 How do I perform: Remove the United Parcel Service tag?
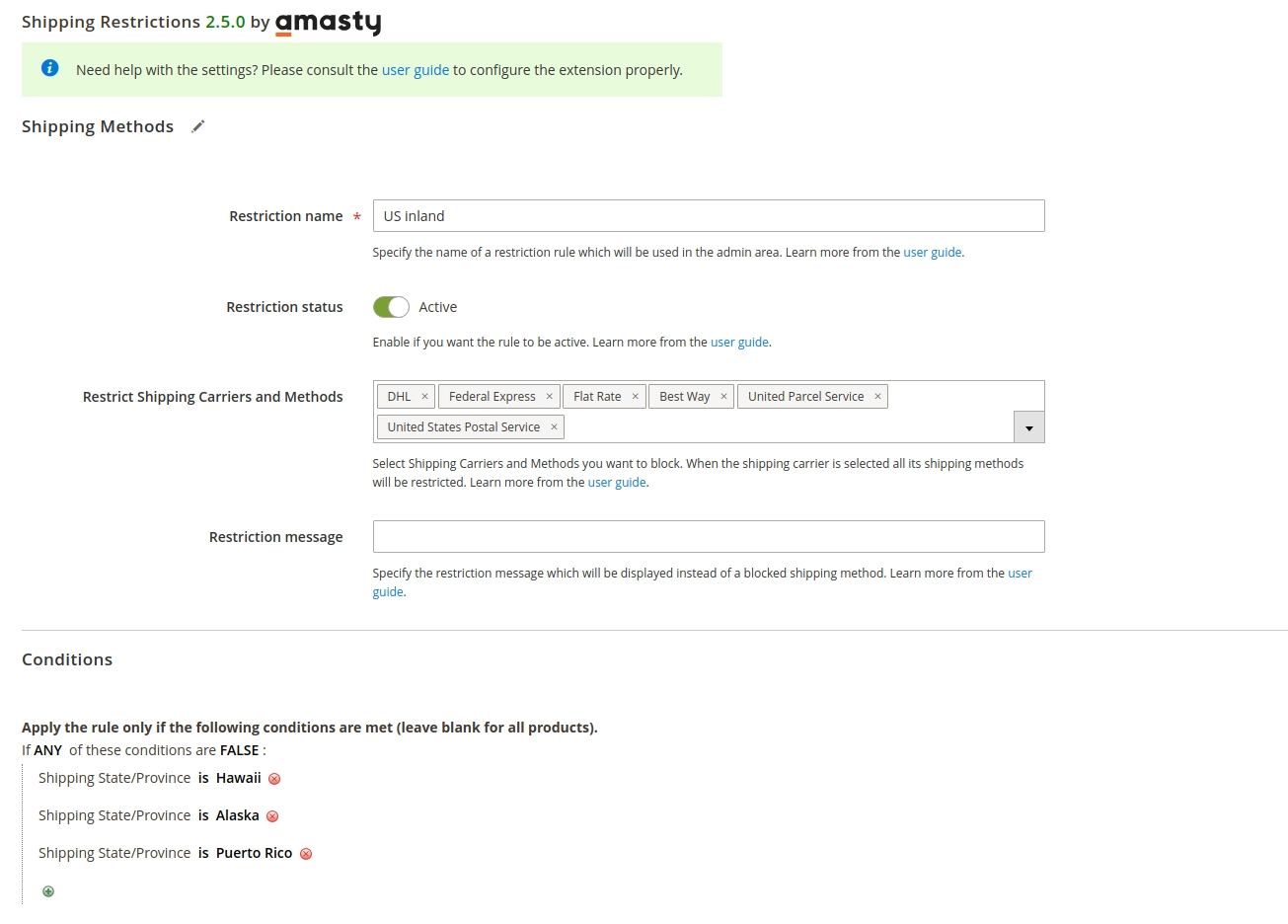877,396
